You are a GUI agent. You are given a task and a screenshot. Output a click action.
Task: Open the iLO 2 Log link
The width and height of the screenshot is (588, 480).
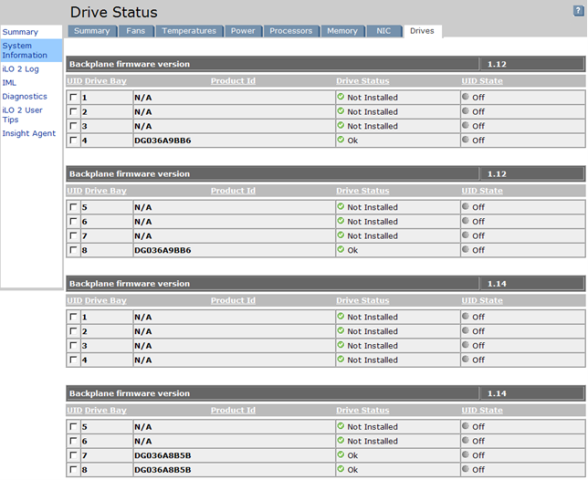(21, 69)
